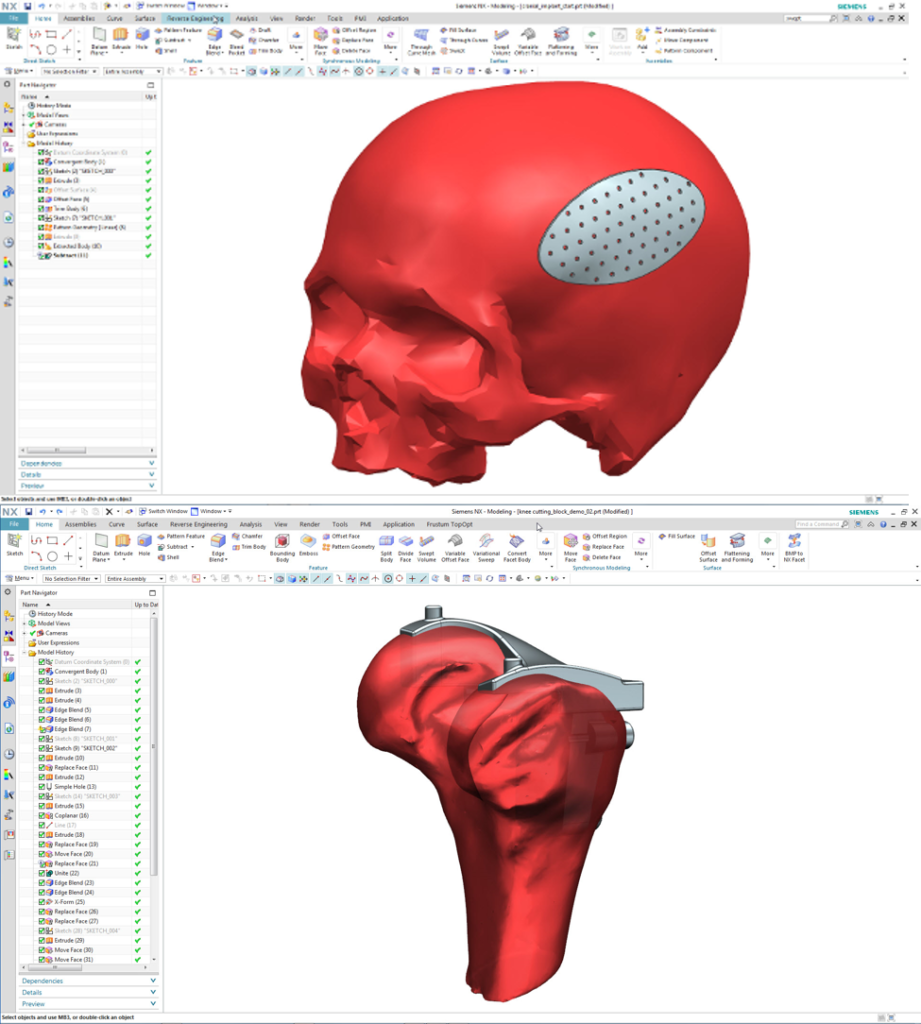Toggle the Coplanar (16) feature checkbox
921x1024 pixels.
tap(42, 816)
